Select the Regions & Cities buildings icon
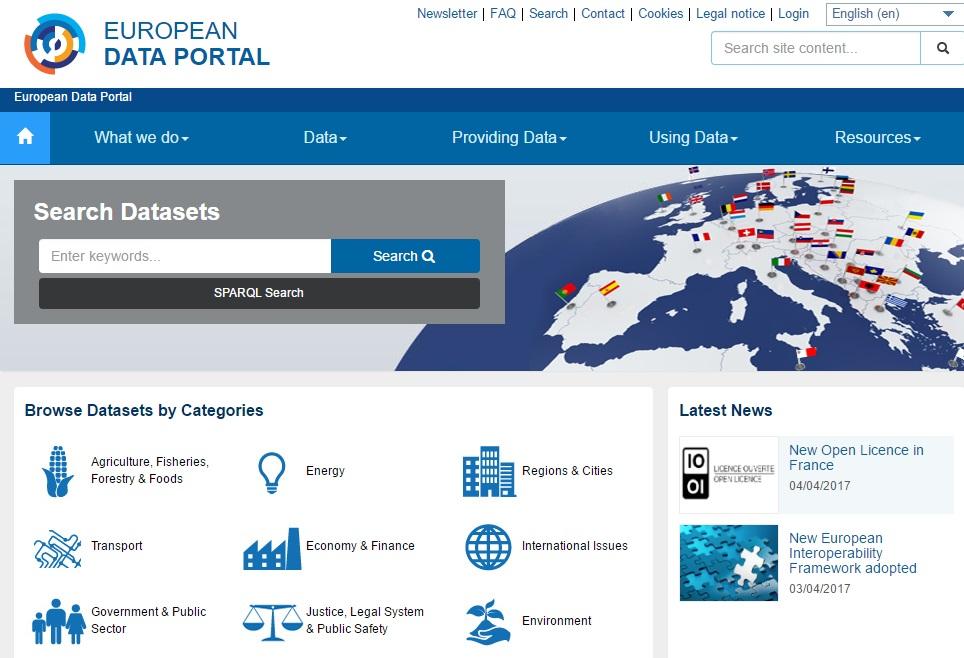The image size is (964, 658). [x=487, y=470]
